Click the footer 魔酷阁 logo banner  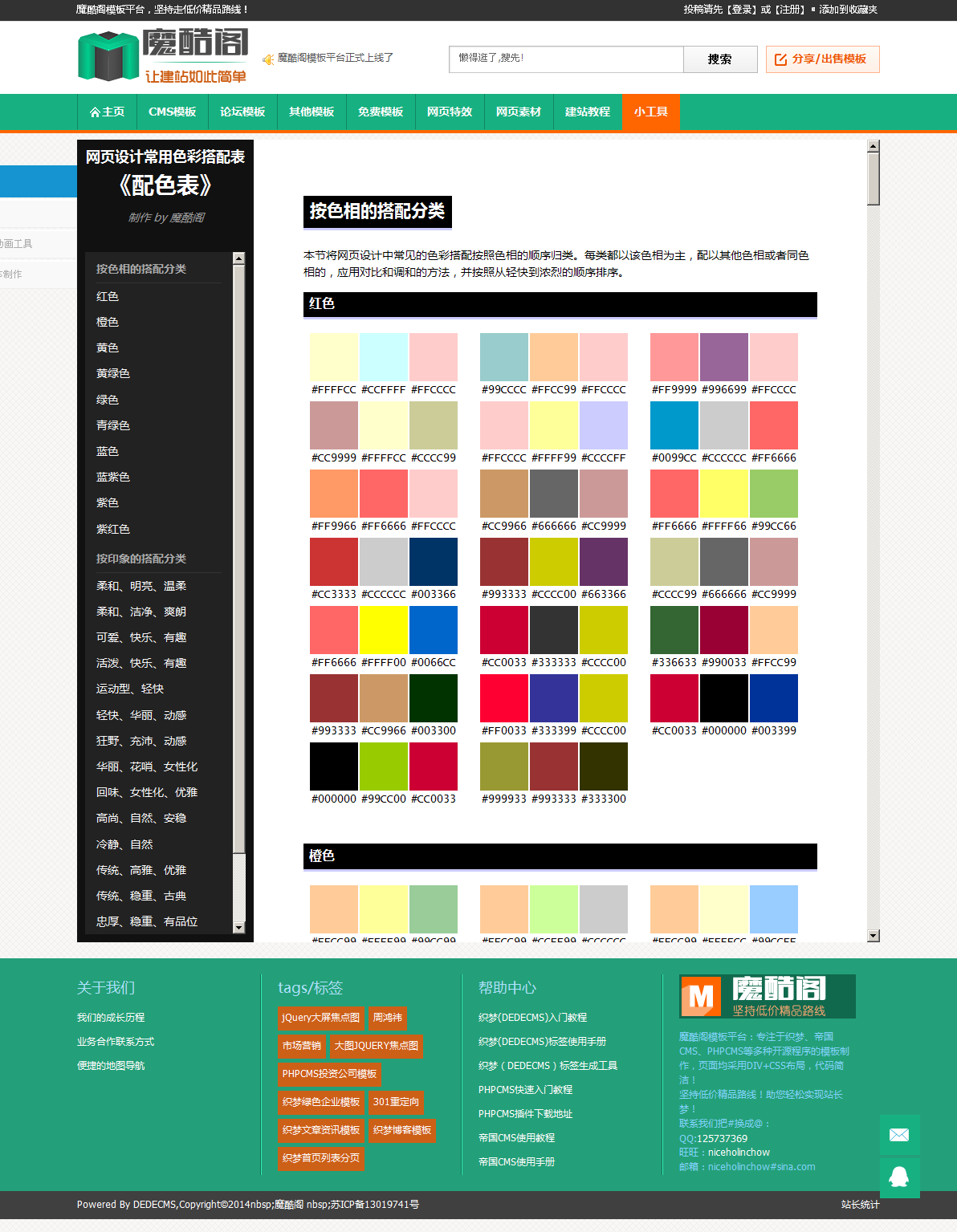point(767,996)
